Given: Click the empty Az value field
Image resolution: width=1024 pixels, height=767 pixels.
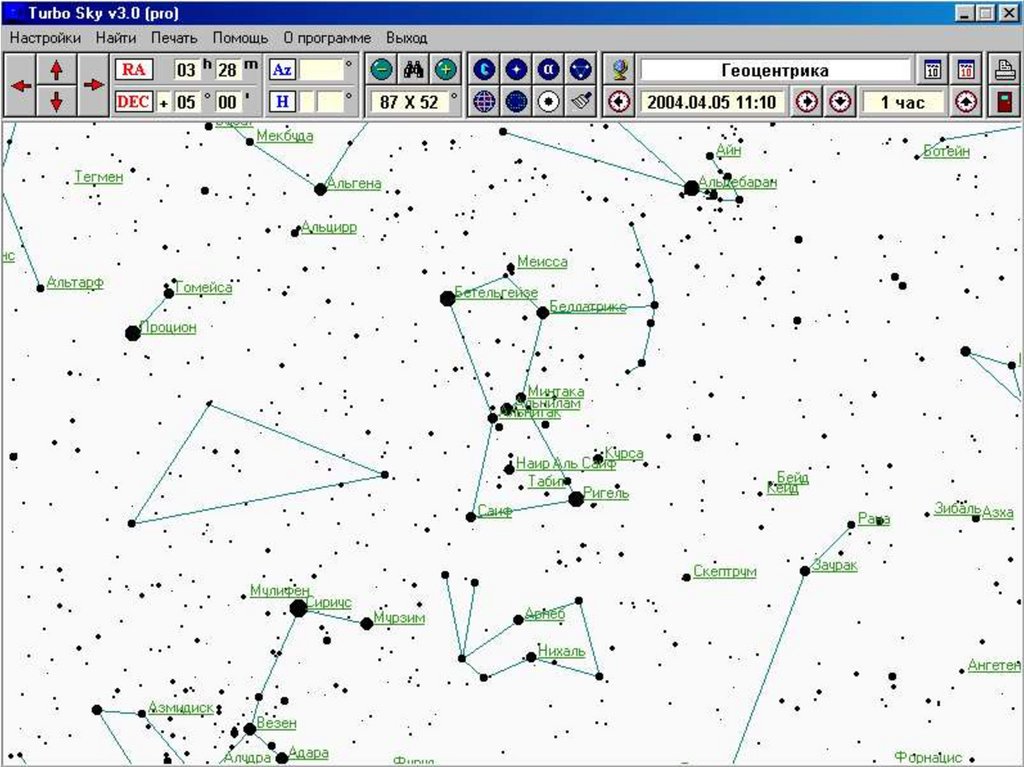Looking at the screenshot, I should tap(321, 69).
